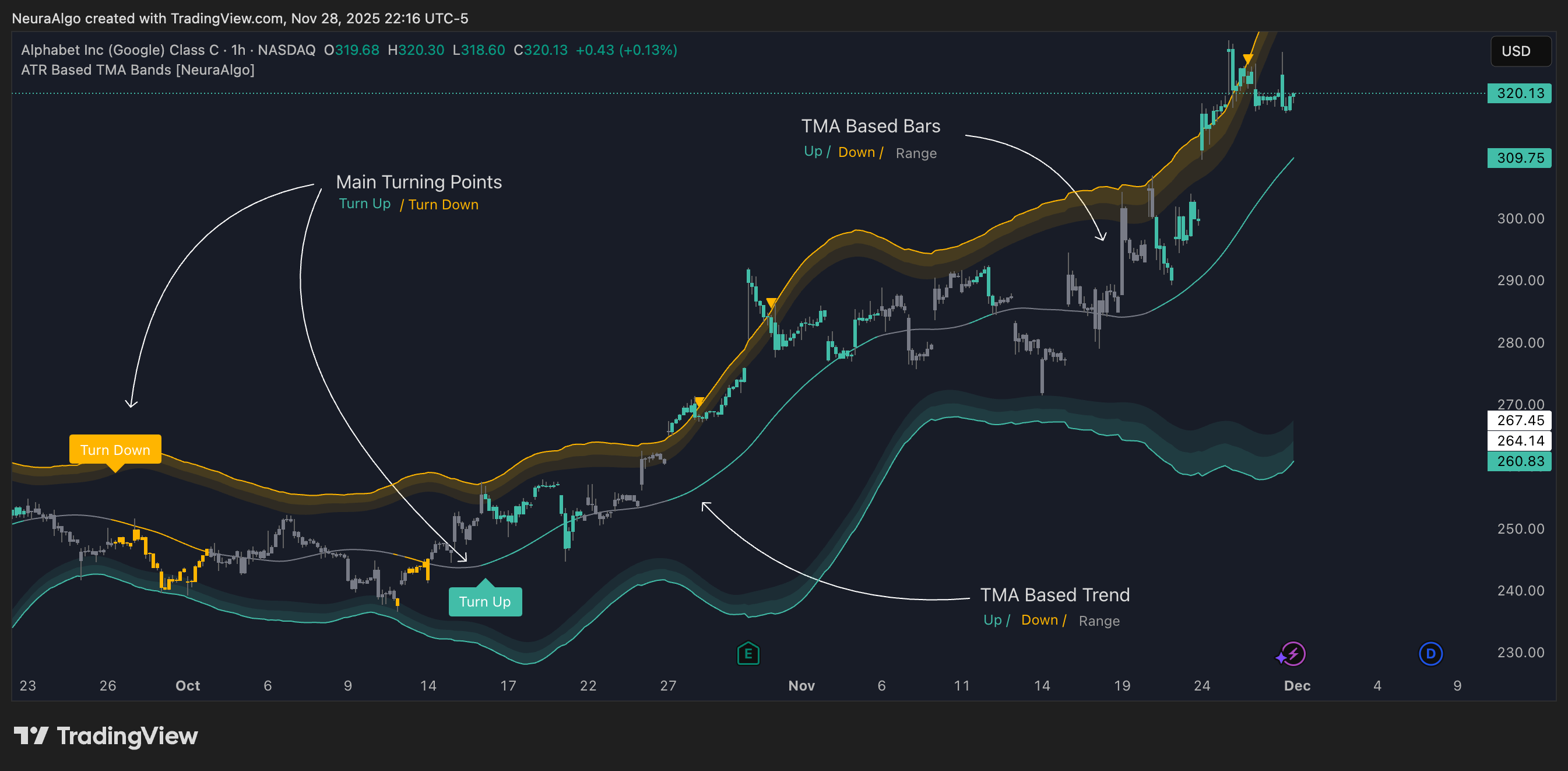Screen dimensions: 1568x771
Task: Click the 230.00 price axis level
Action: point(1521,653)
